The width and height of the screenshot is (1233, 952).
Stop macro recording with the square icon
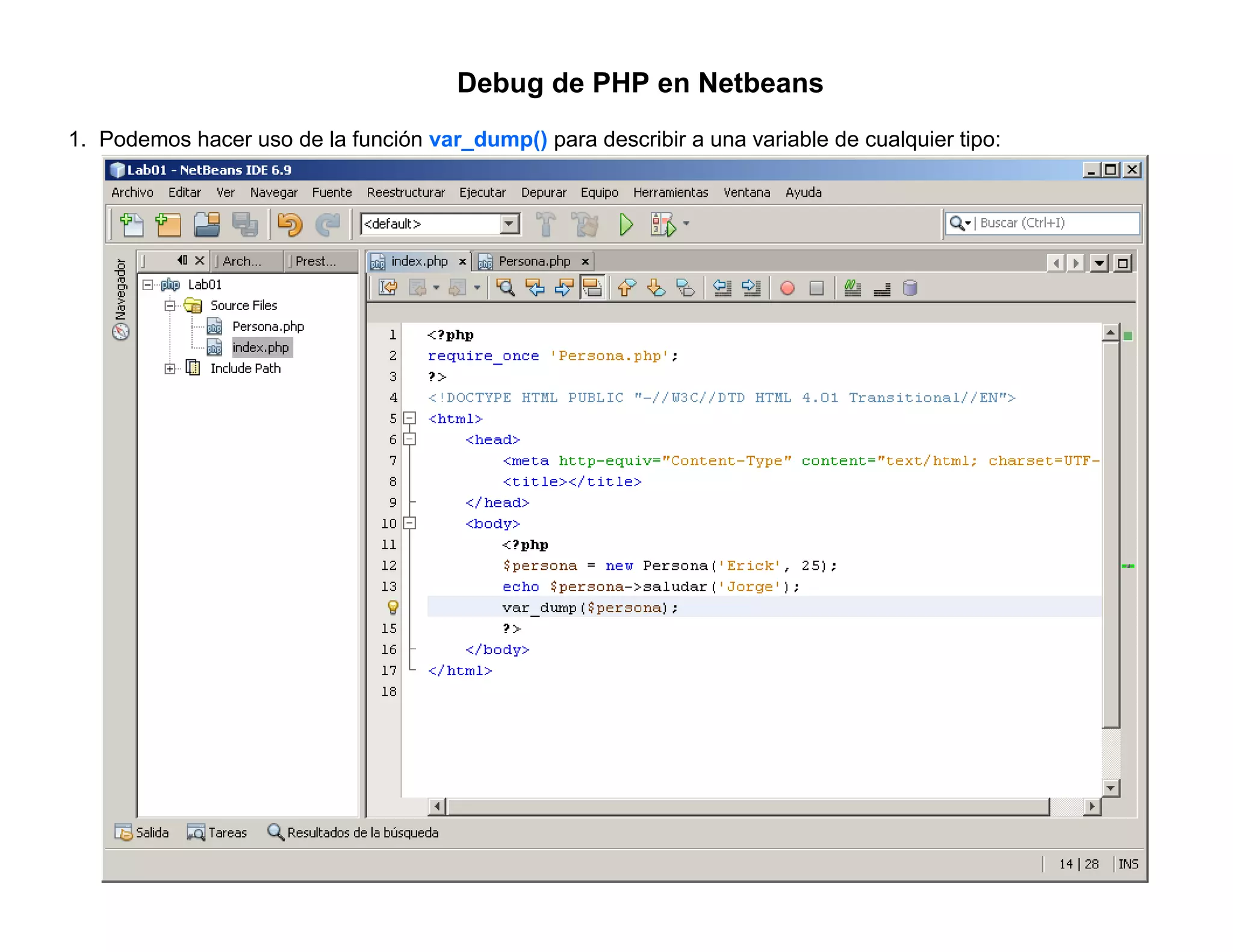(816, 288)
